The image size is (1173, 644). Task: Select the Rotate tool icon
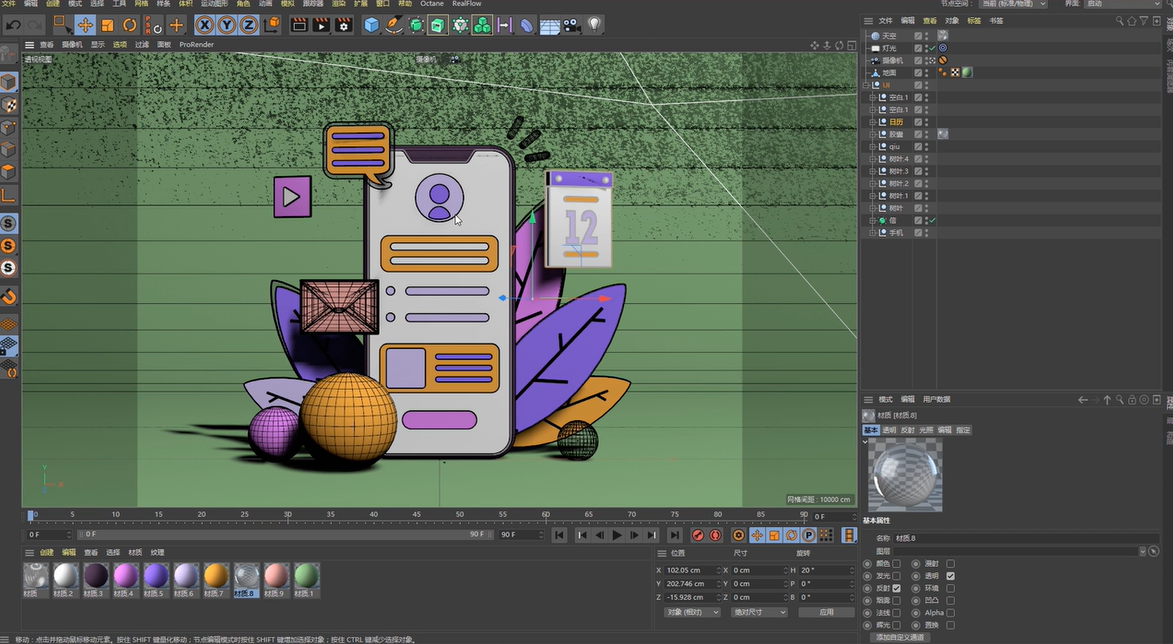(x=129, y=25)
